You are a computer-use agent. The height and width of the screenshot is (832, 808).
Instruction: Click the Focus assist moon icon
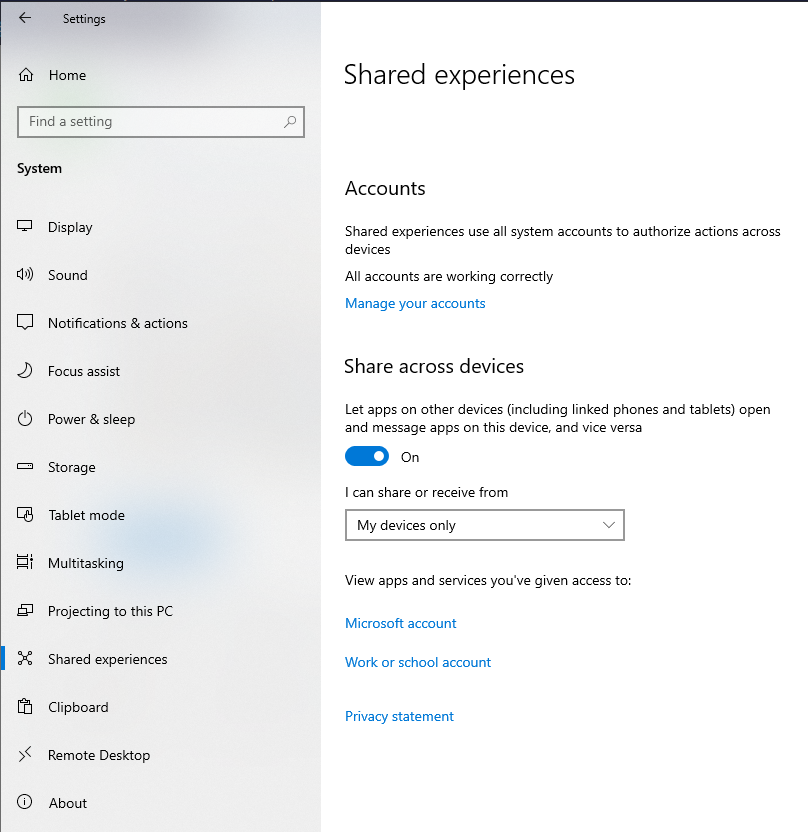24,370
